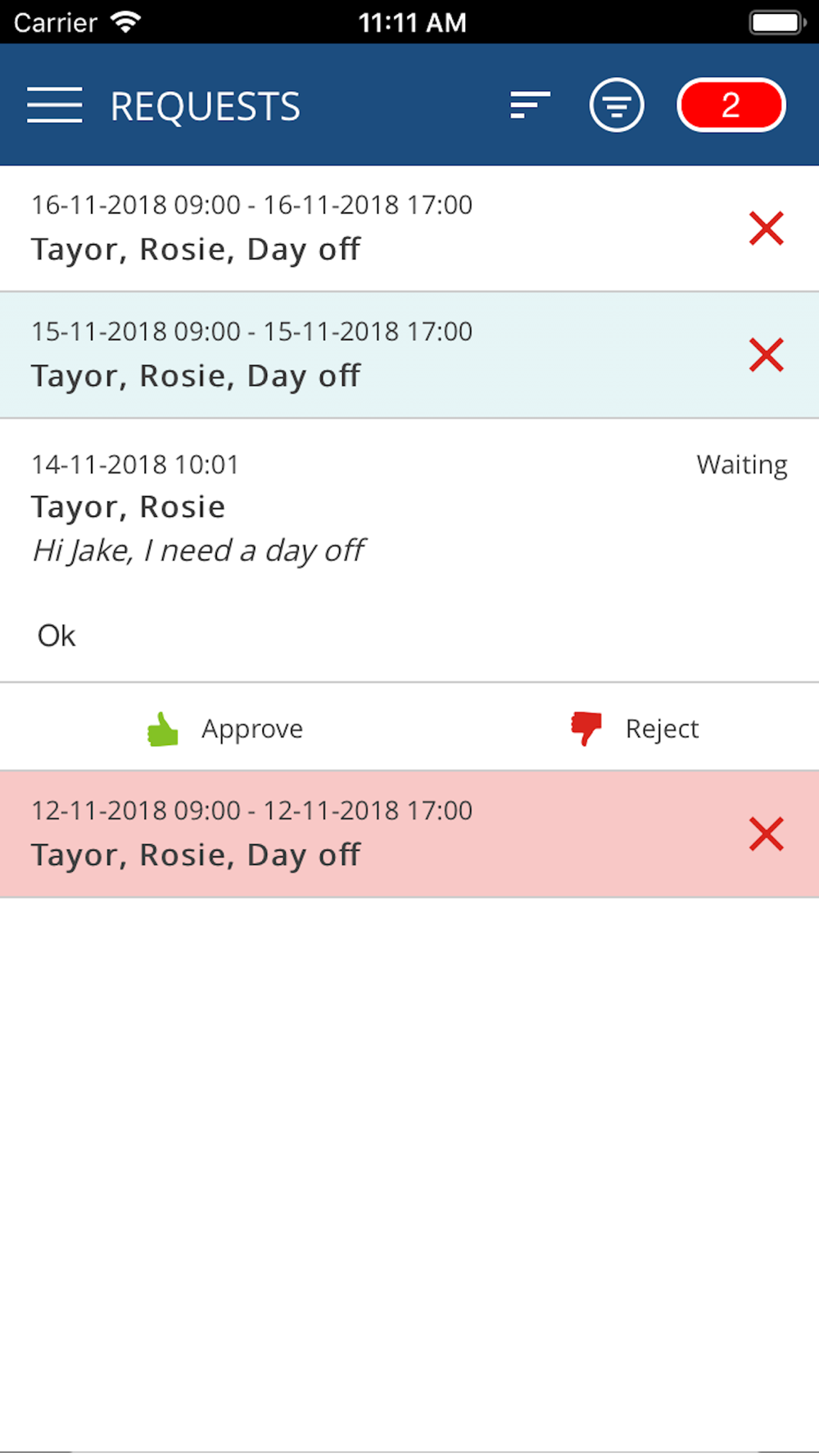Delete the 16-11-2018 day off request

(766, 228)
